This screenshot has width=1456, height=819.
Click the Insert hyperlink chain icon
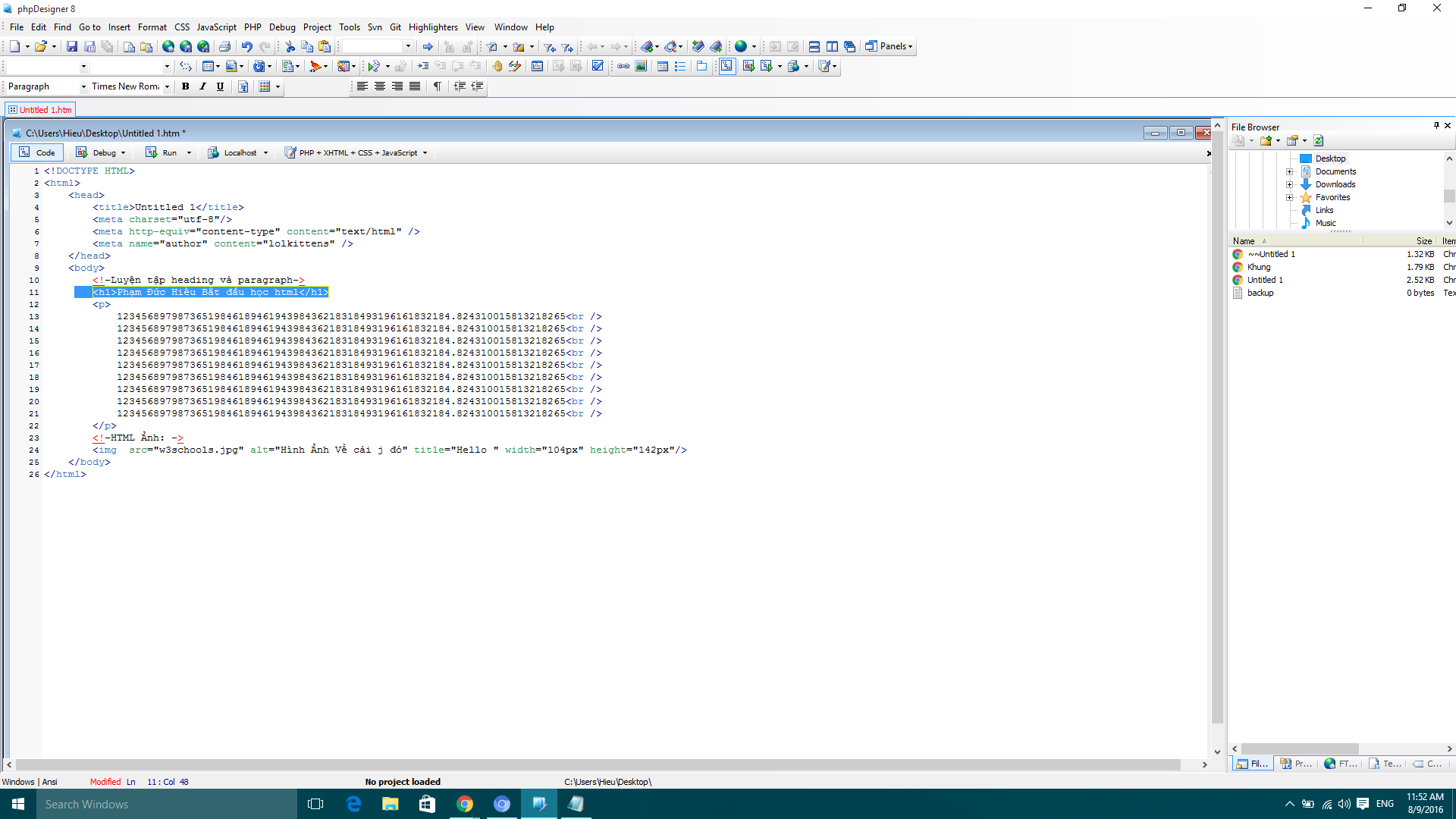(x=623, y=67)
